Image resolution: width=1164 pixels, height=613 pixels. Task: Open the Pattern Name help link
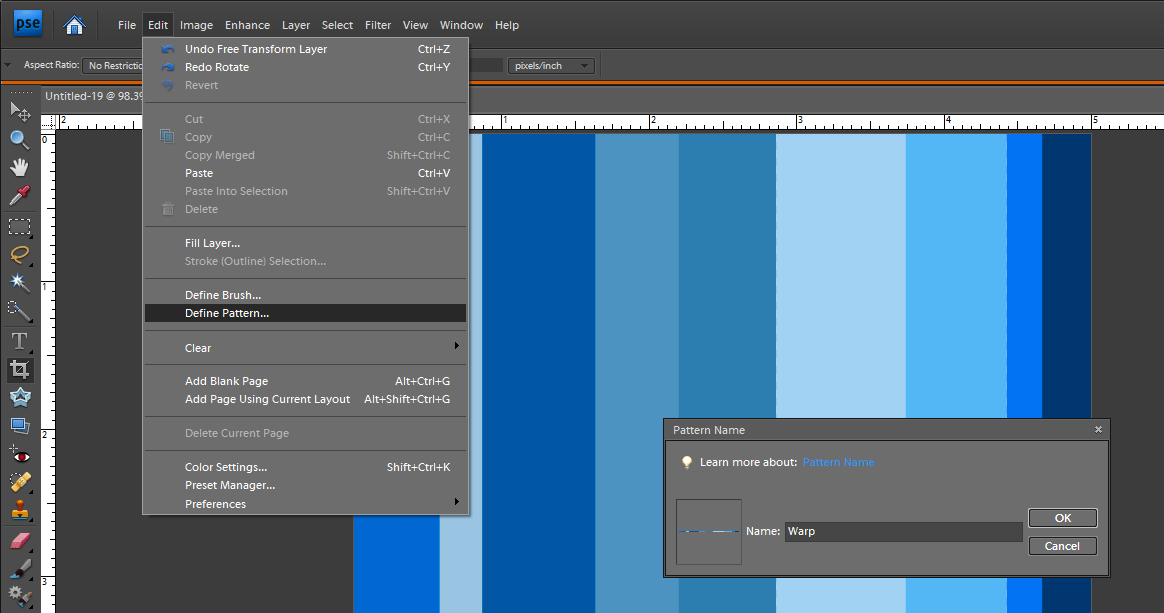[x=838, y=462]
